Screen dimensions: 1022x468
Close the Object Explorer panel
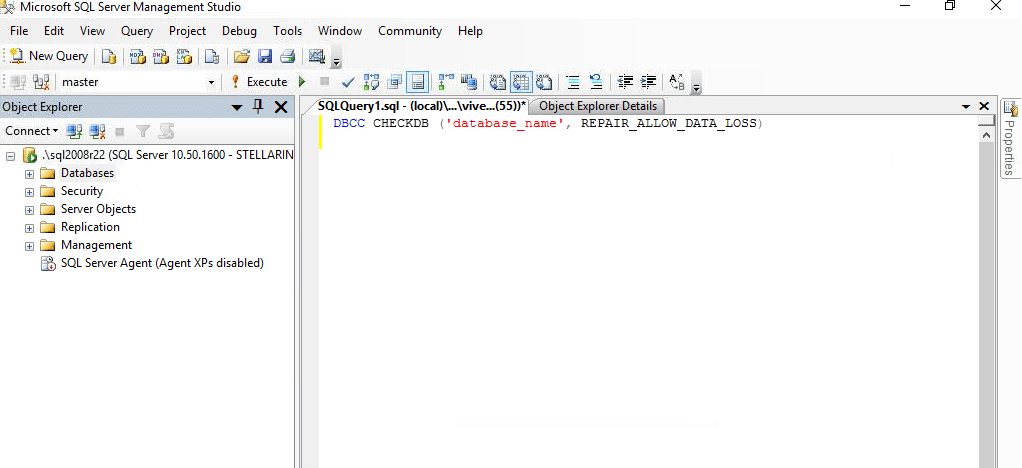point(280,107)
